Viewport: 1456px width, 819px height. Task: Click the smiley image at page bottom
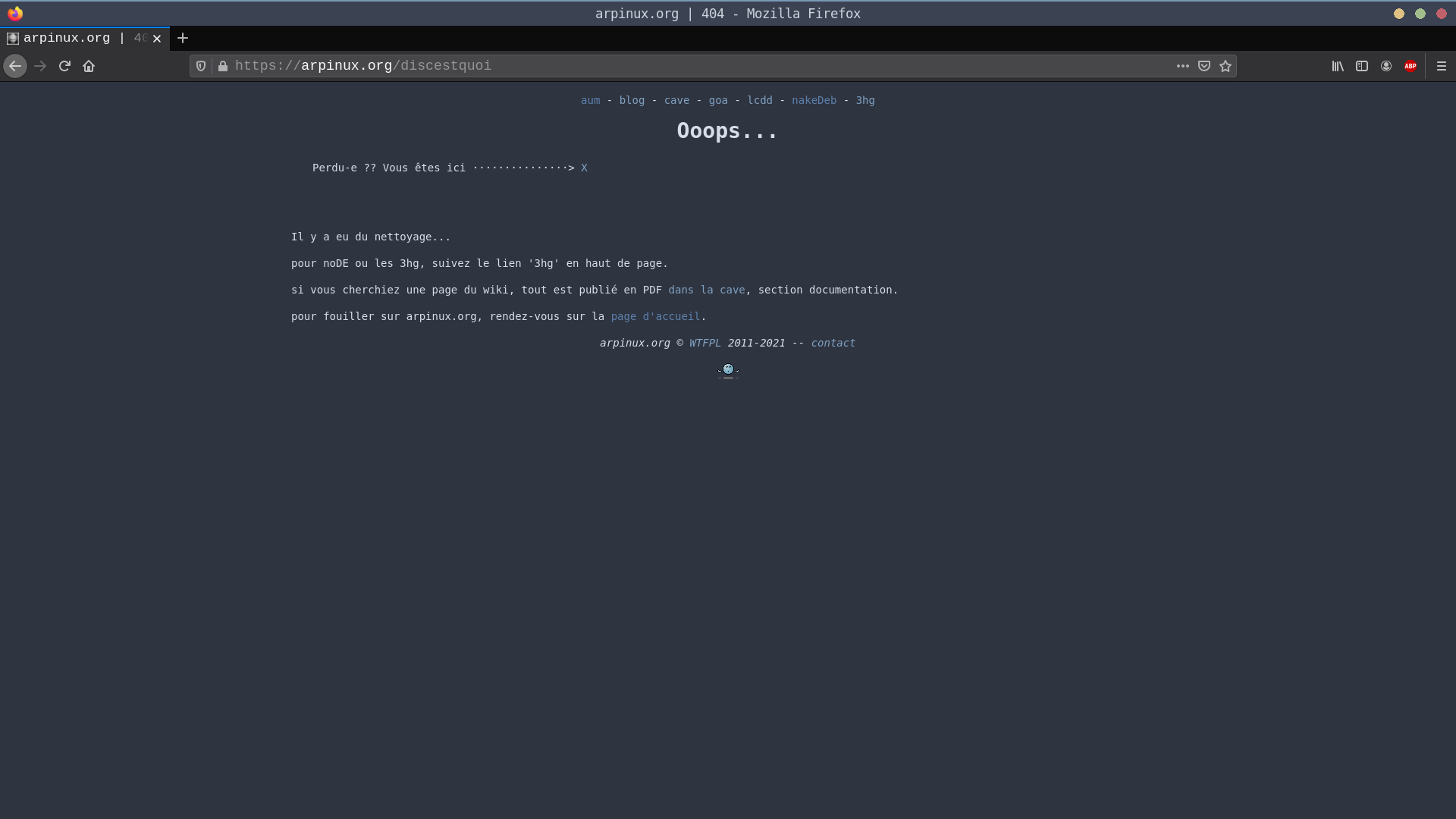click(728, 370)
